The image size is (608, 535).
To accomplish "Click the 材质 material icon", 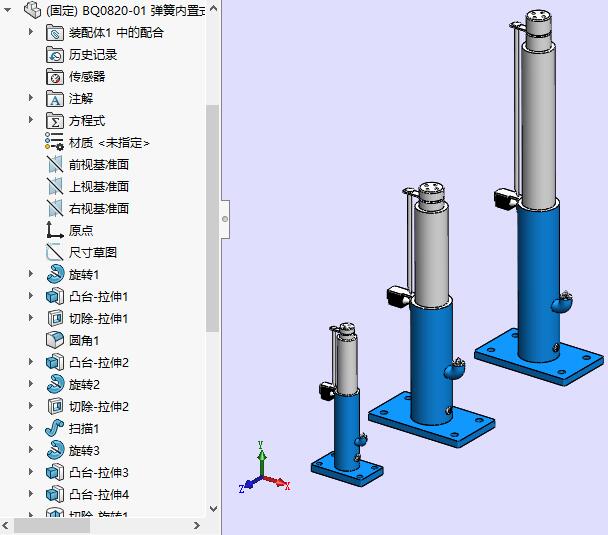I will [54, 142].
